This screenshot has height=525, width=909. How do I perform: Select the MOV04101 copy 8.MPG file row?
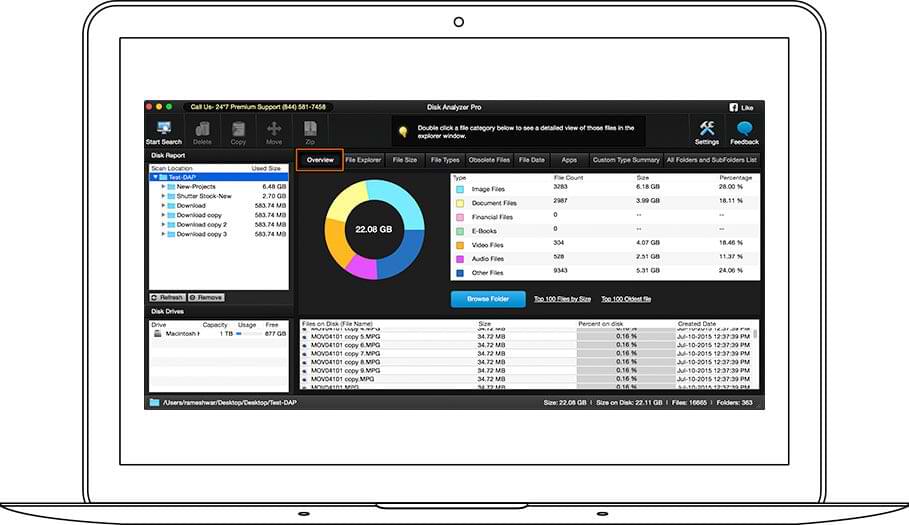(x=528, y=362)
